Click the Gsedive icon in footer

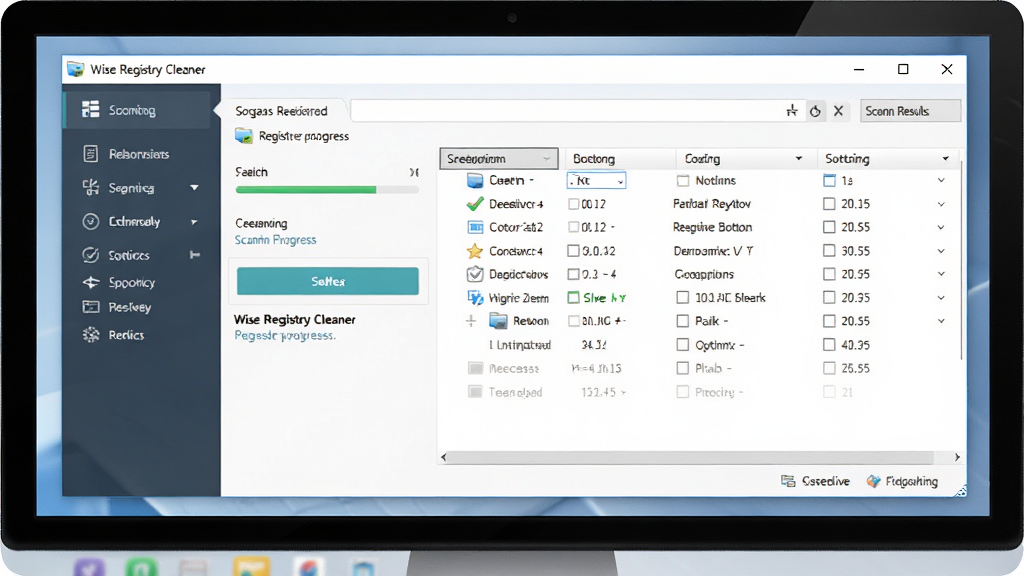point(788,481)
